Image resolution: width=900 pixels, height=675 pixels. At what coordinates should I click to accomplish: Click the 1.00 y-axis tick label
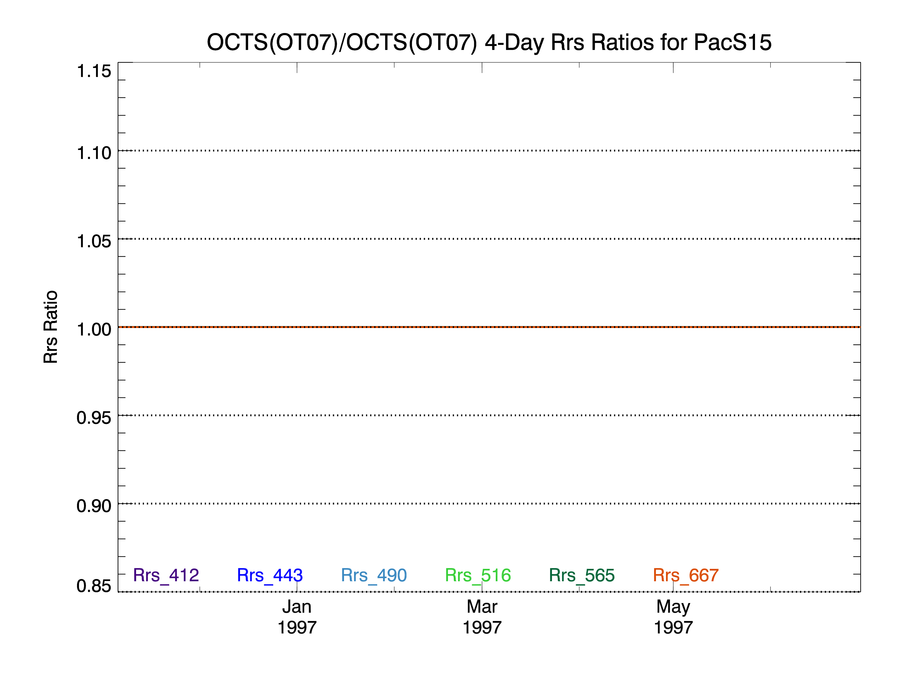point(94,329)
